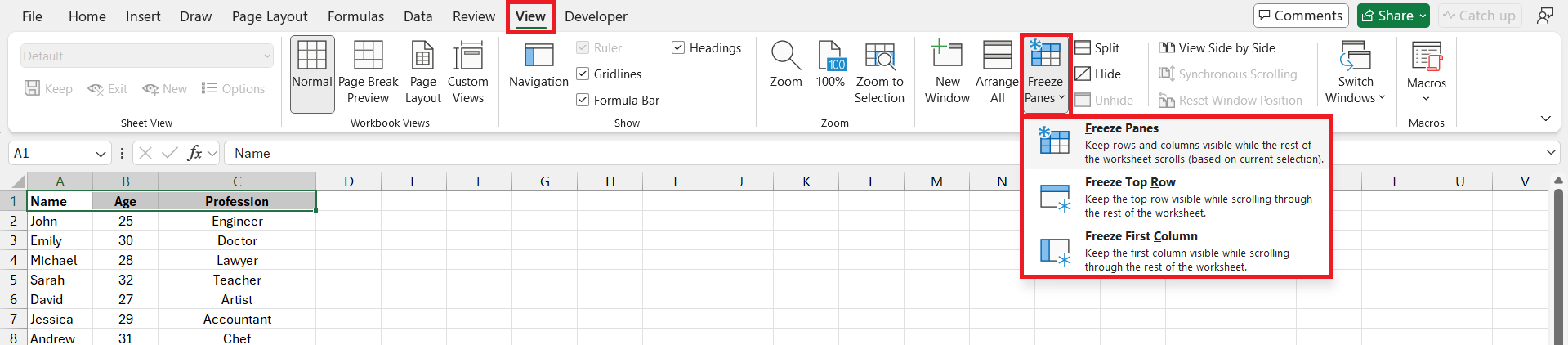The width and height of the screenshot is (1568, 345).
Task: Open the File tab
Action: tap(32, 16)
